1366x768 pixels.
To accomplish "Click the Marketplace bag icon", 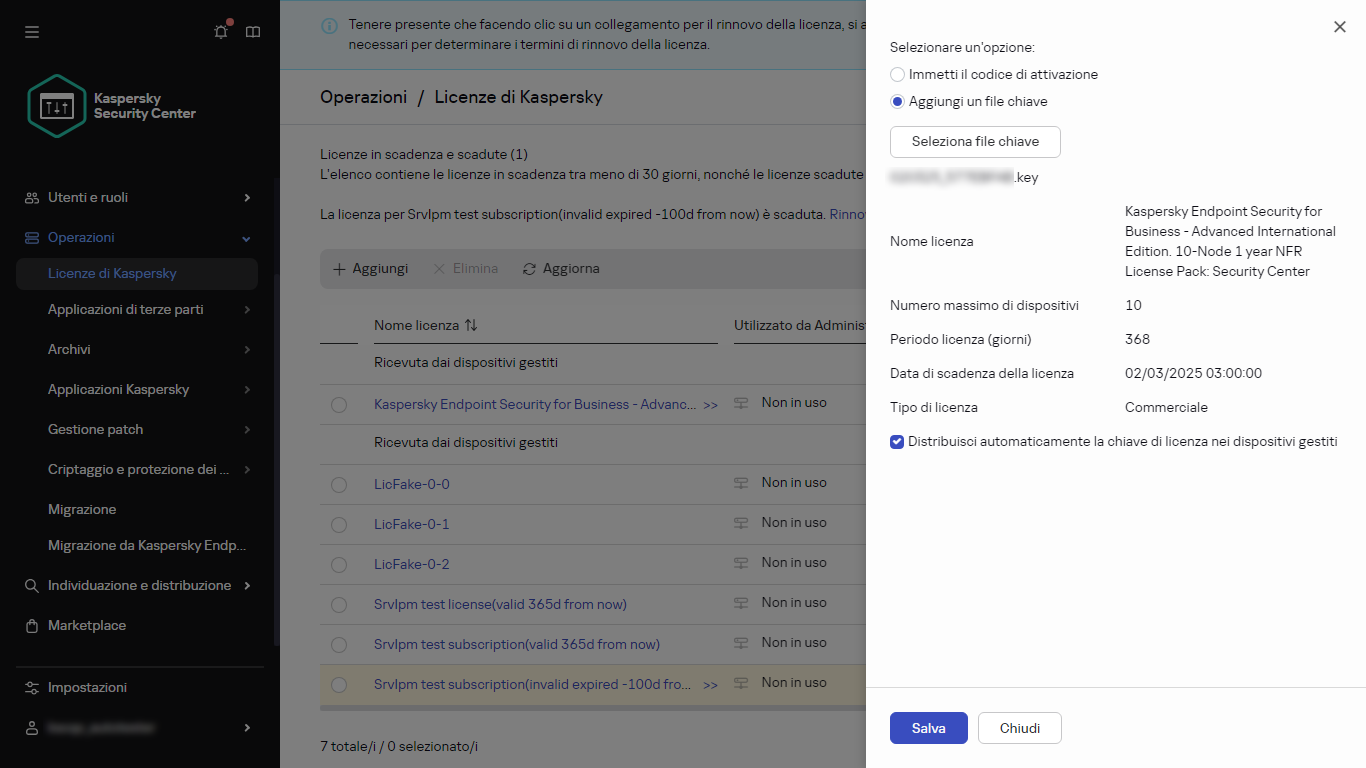I will tap(32, 626).
